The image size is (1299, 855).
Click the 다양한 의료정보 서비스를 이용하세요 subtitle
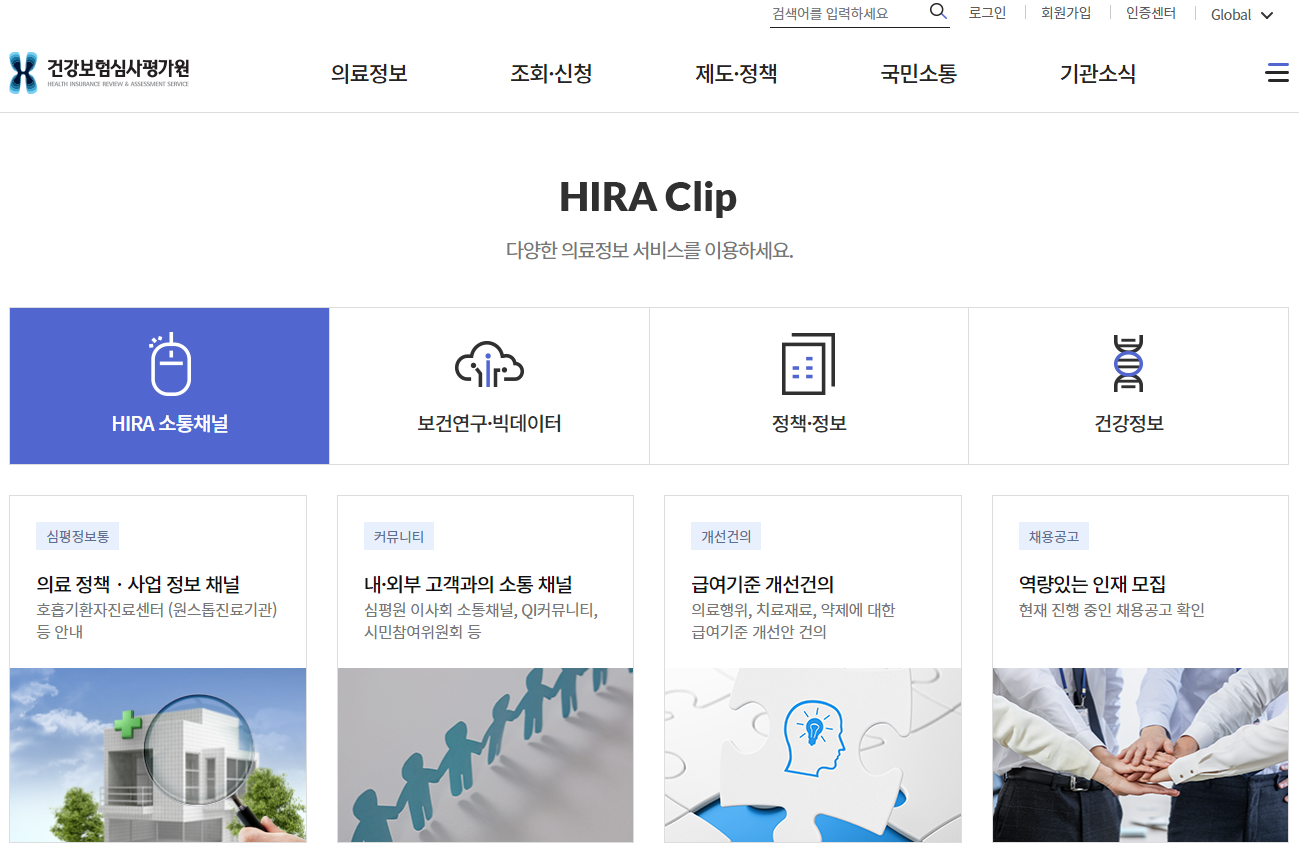tap(649, 250)
